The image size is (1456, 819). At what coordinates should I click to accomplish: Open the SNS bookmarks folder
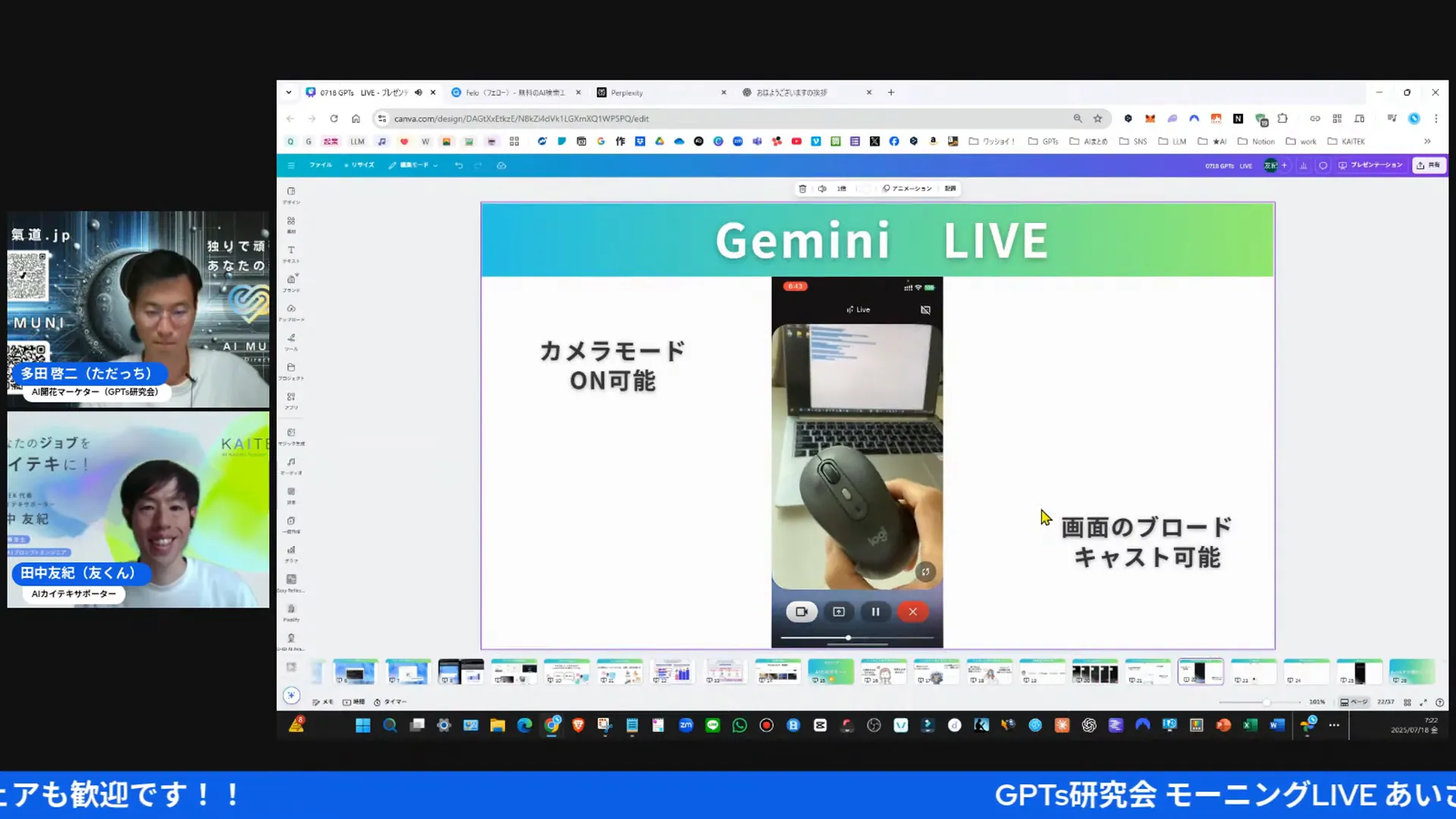point(1133,142)
